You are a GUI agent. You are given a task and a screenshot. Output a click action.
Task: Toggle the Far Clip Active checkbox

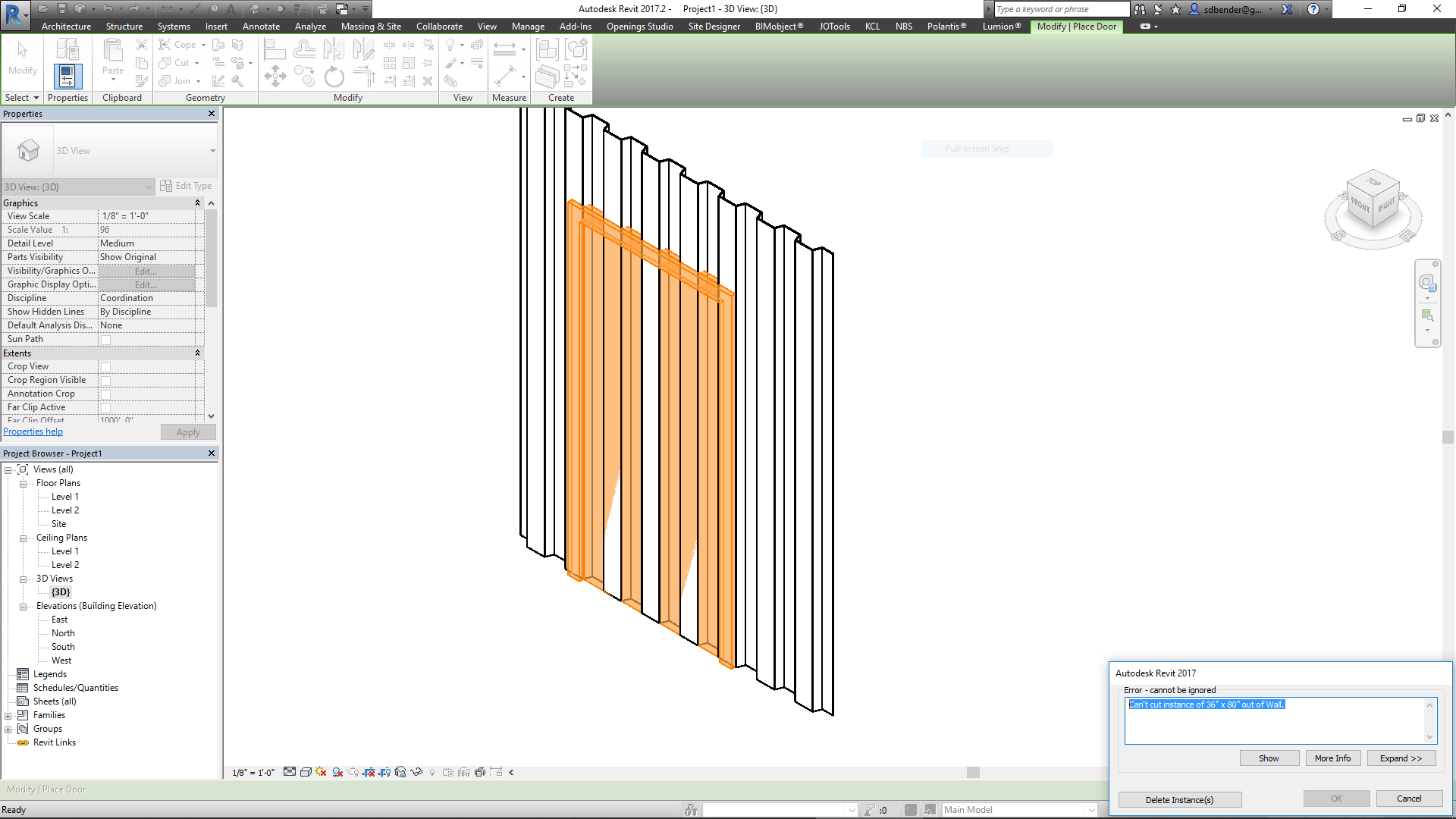[105, 408]
